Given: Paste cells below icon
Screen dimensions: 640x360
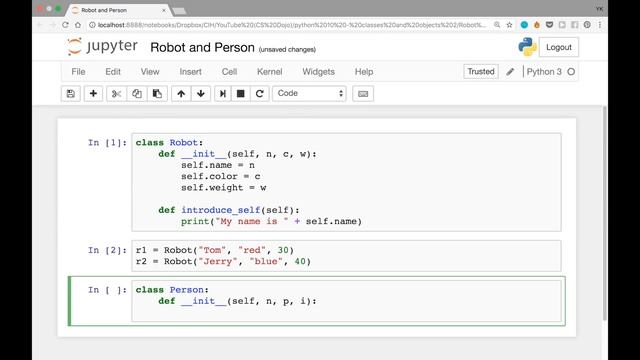Looking at the screenshot, I should pyautogui.click(x=157, y=93).
